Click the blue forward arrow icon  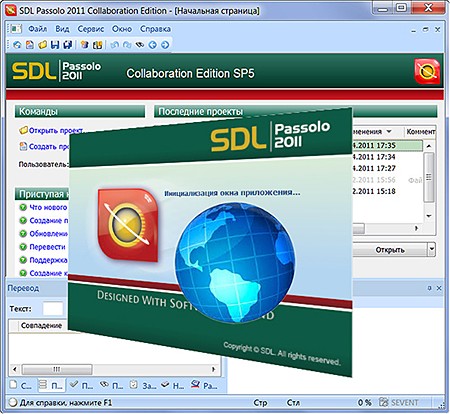[165, 45]
